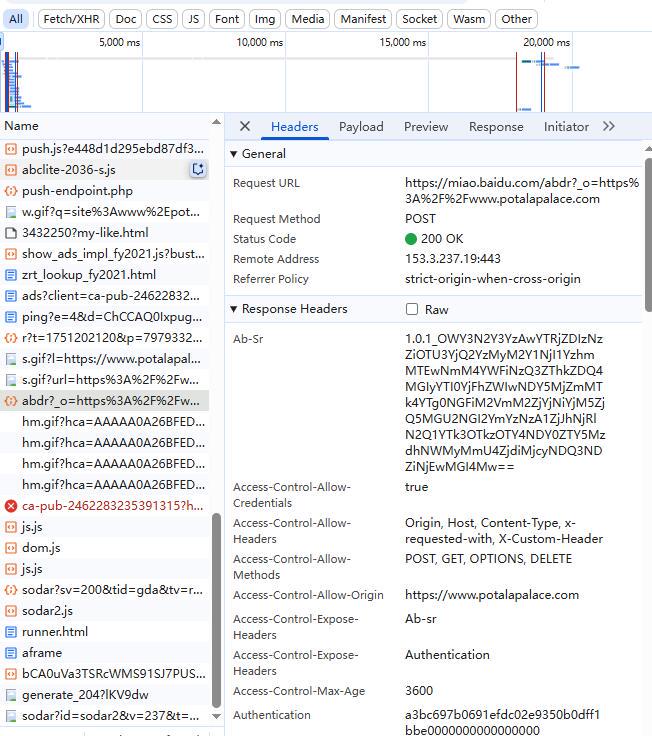Click the sort arrow beside Name header
The image size is (652, 736).
[216, 122]
